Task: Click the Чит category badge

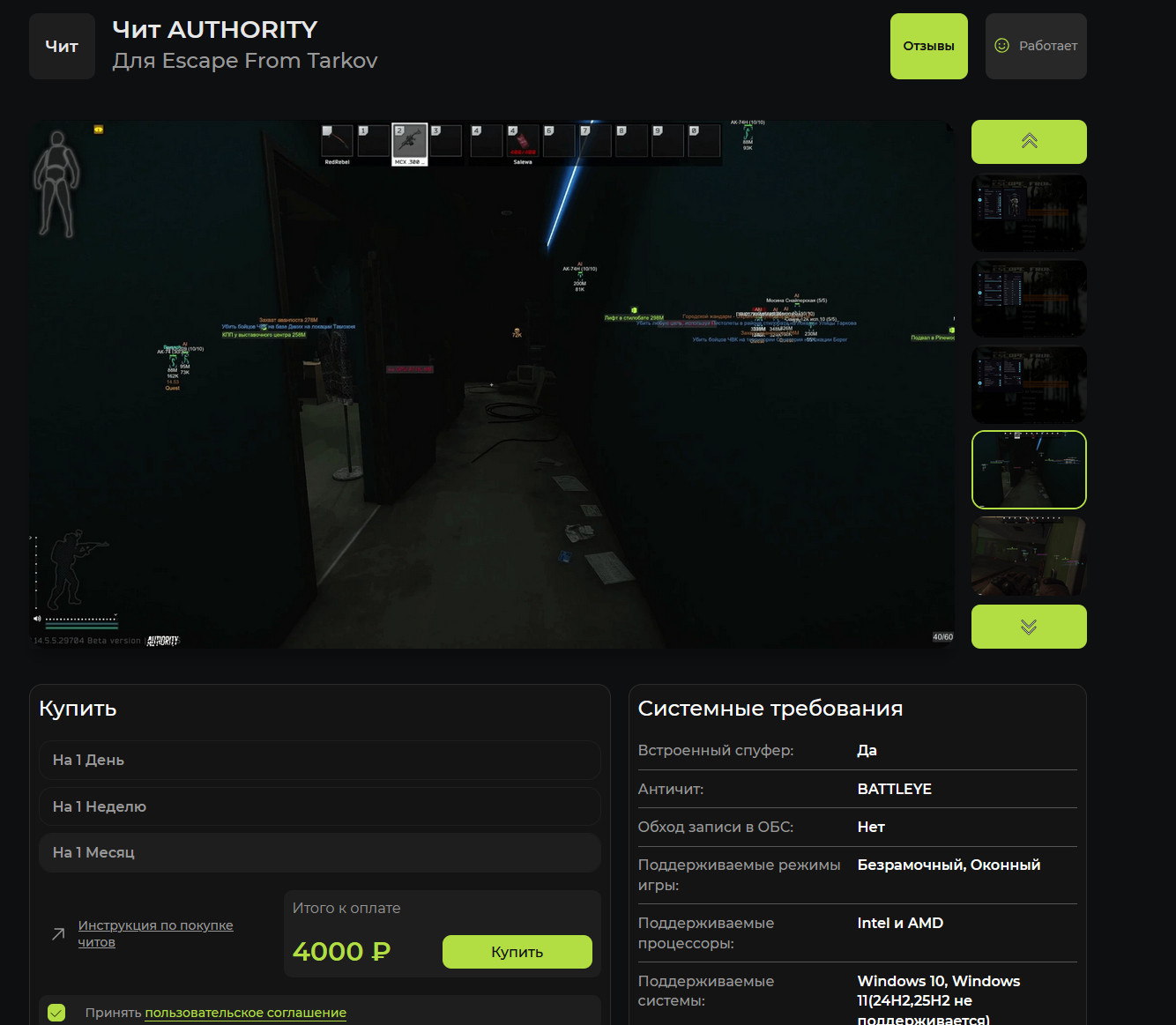Action: [x=62, y=46]
